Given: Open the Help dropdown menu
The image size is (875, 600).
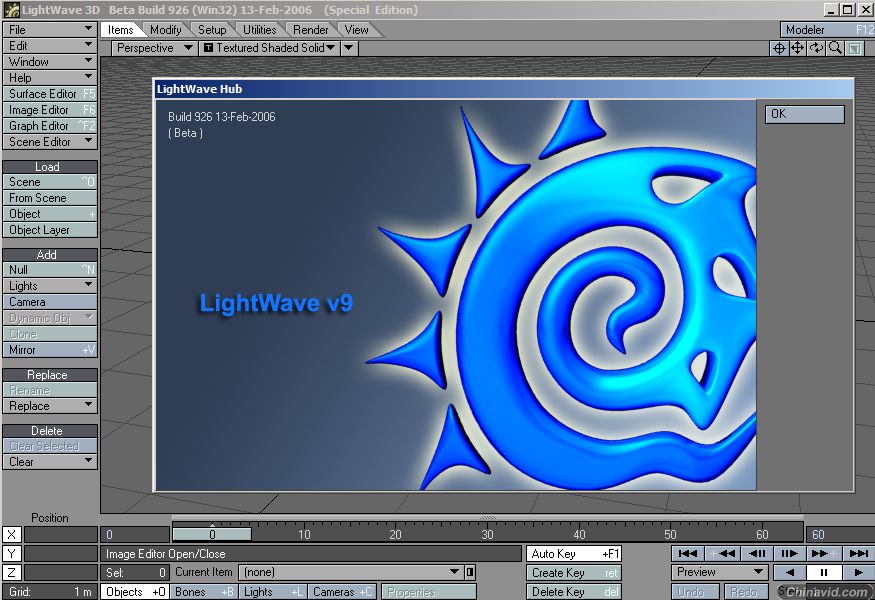Looking at the screenshot, I should coord(50,78).
